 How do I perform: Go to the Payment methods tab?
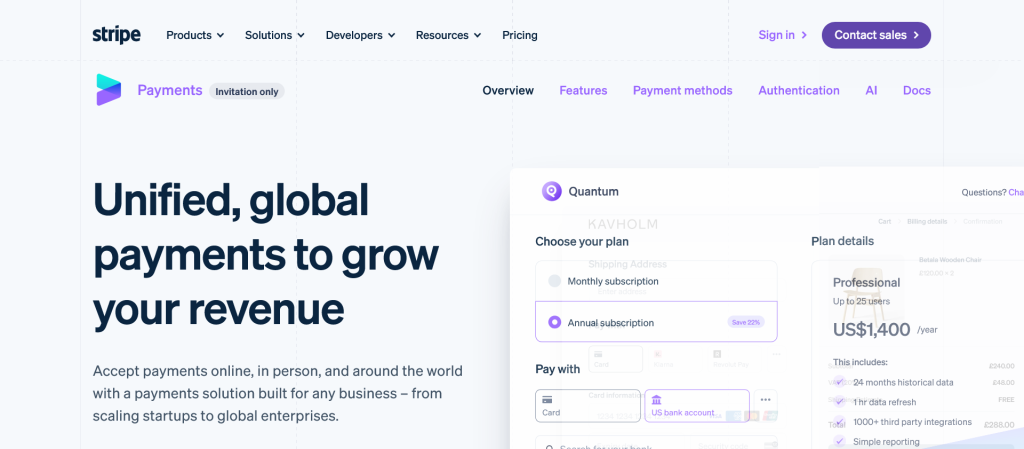click(682, 90)
